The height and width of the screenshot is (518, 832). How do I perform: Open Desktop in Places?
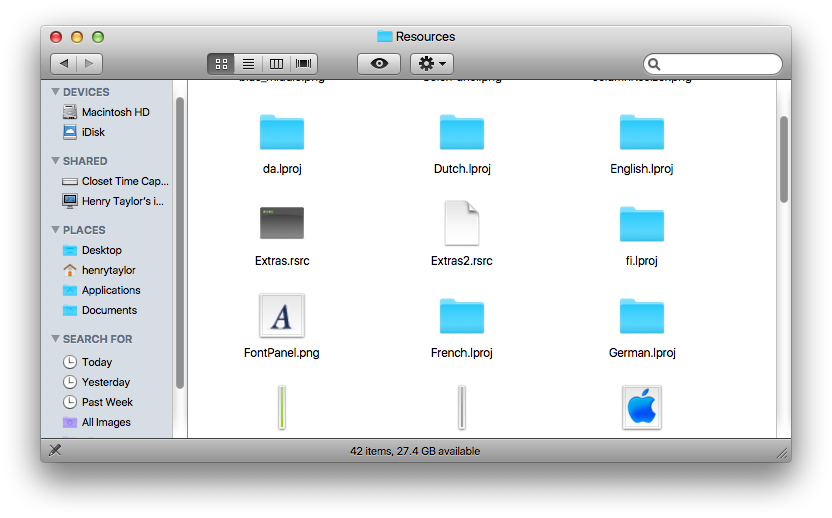click(x=92, y=250)
